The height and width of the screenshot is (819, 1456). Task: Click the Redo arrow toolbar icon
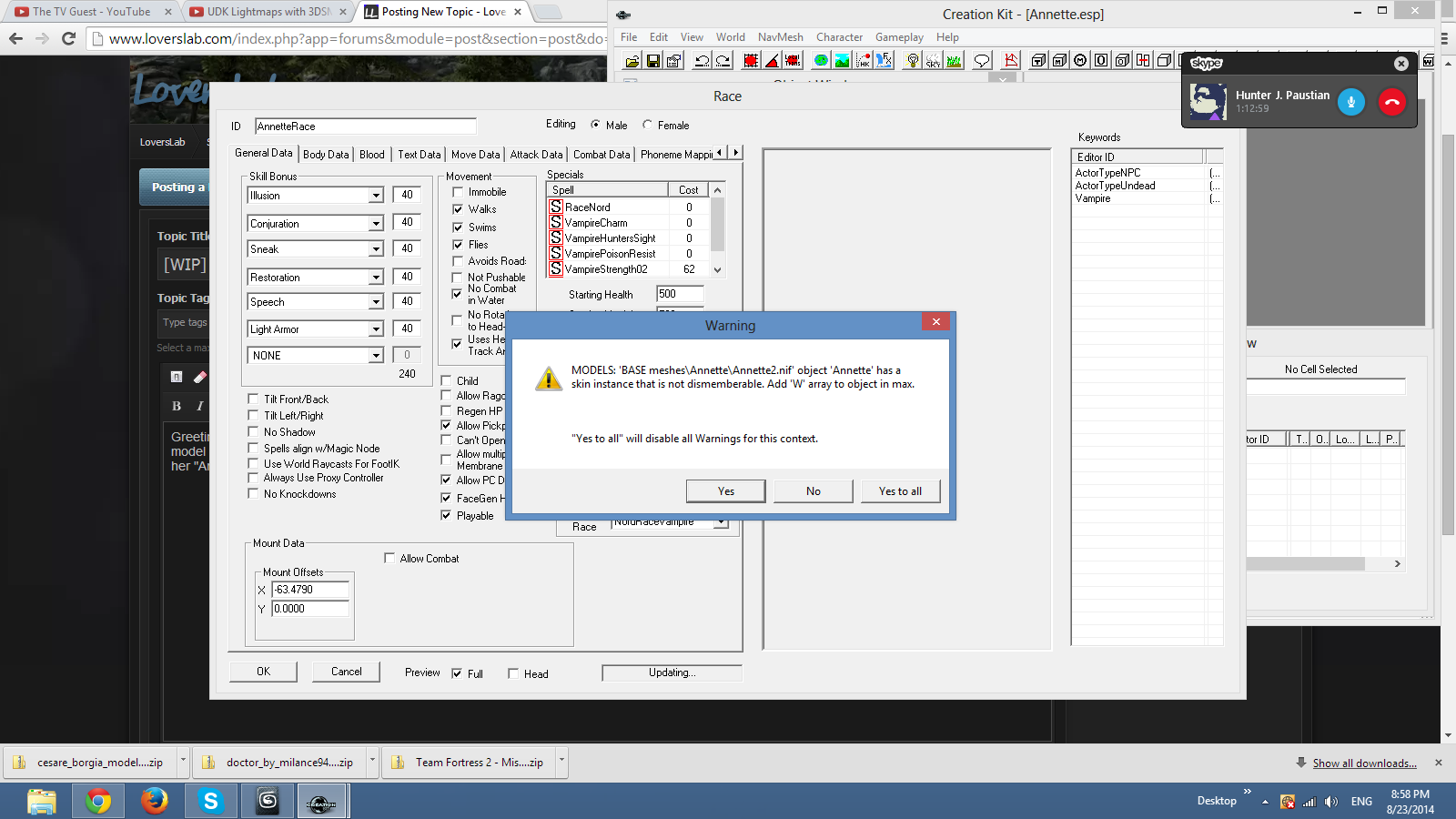tap(723, 61)
